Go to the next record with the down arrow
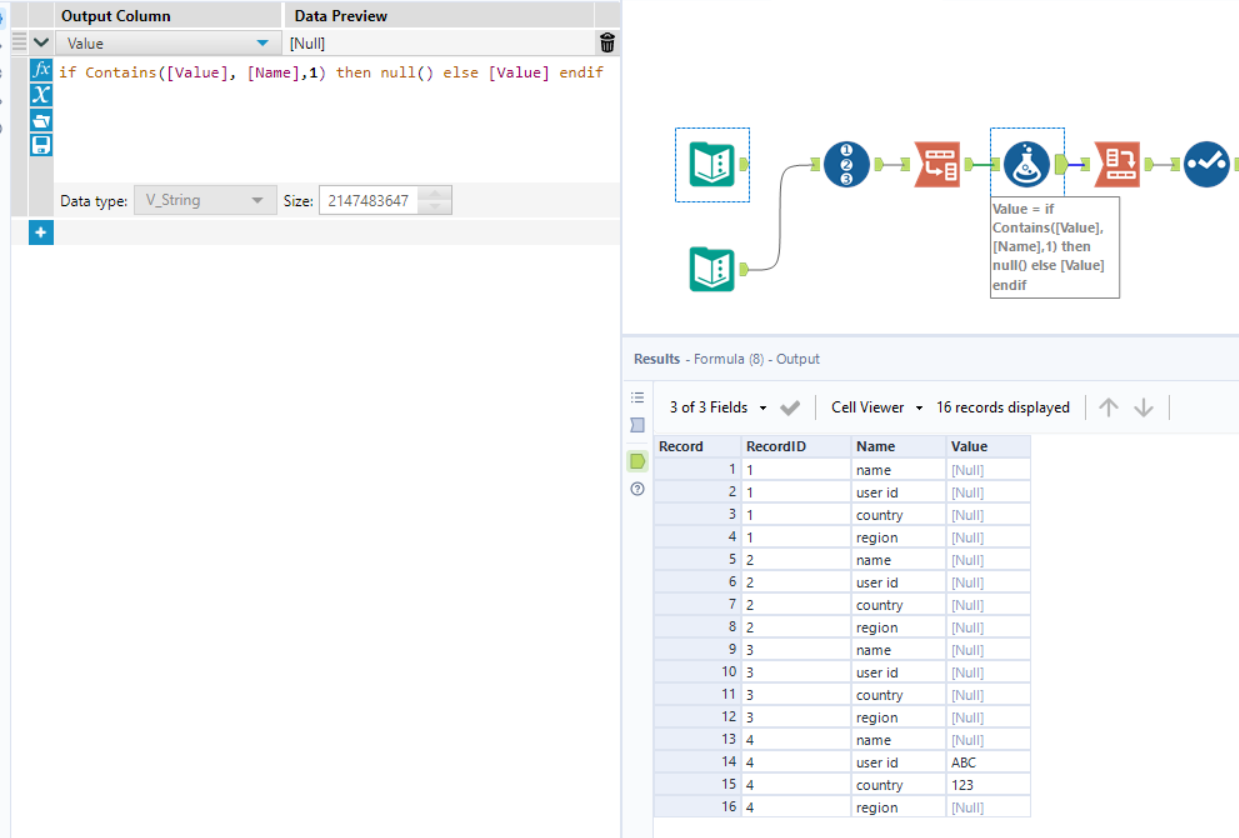The image size is (1239, 838). point(1144,408)
